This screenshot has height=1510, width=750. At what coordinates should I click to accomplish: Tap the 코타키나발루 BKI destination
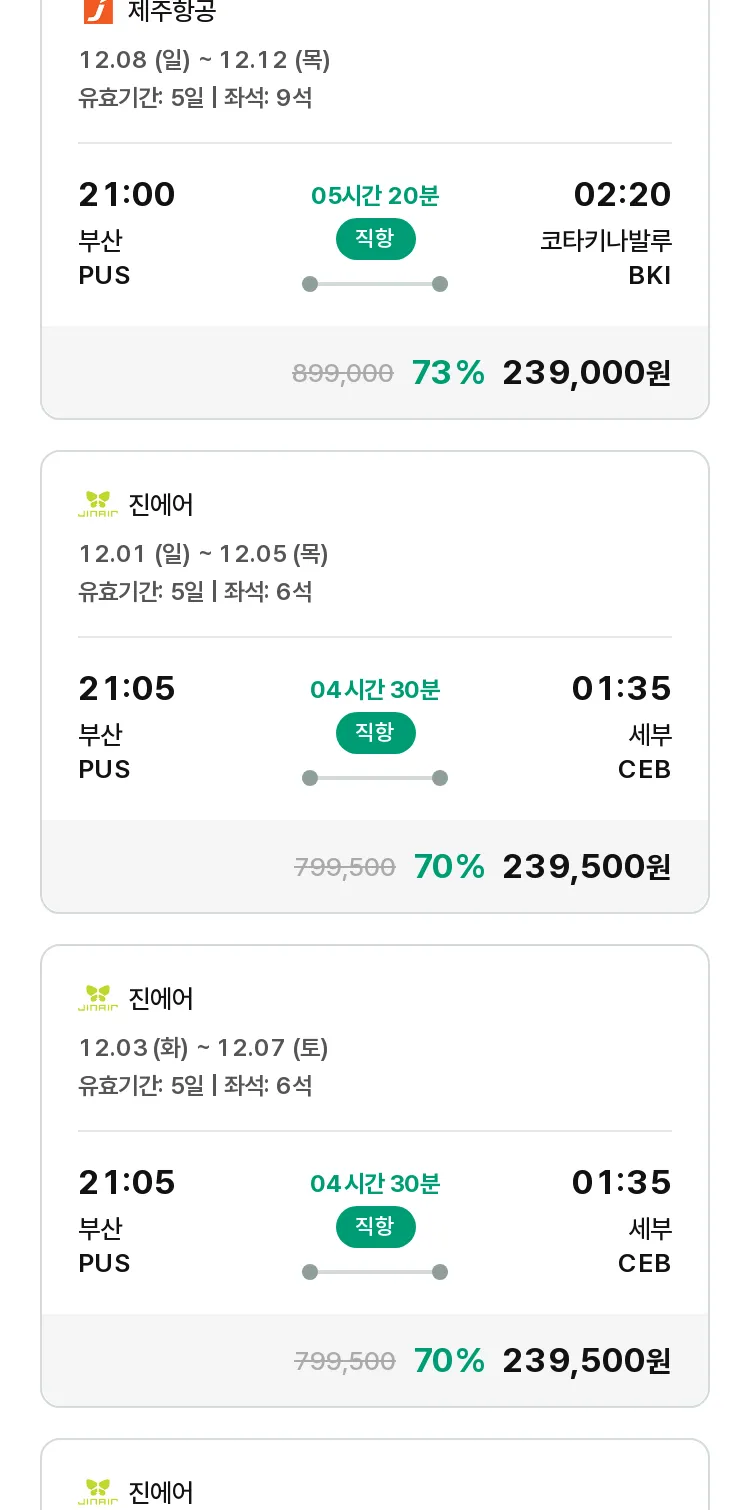coord(606,258)
